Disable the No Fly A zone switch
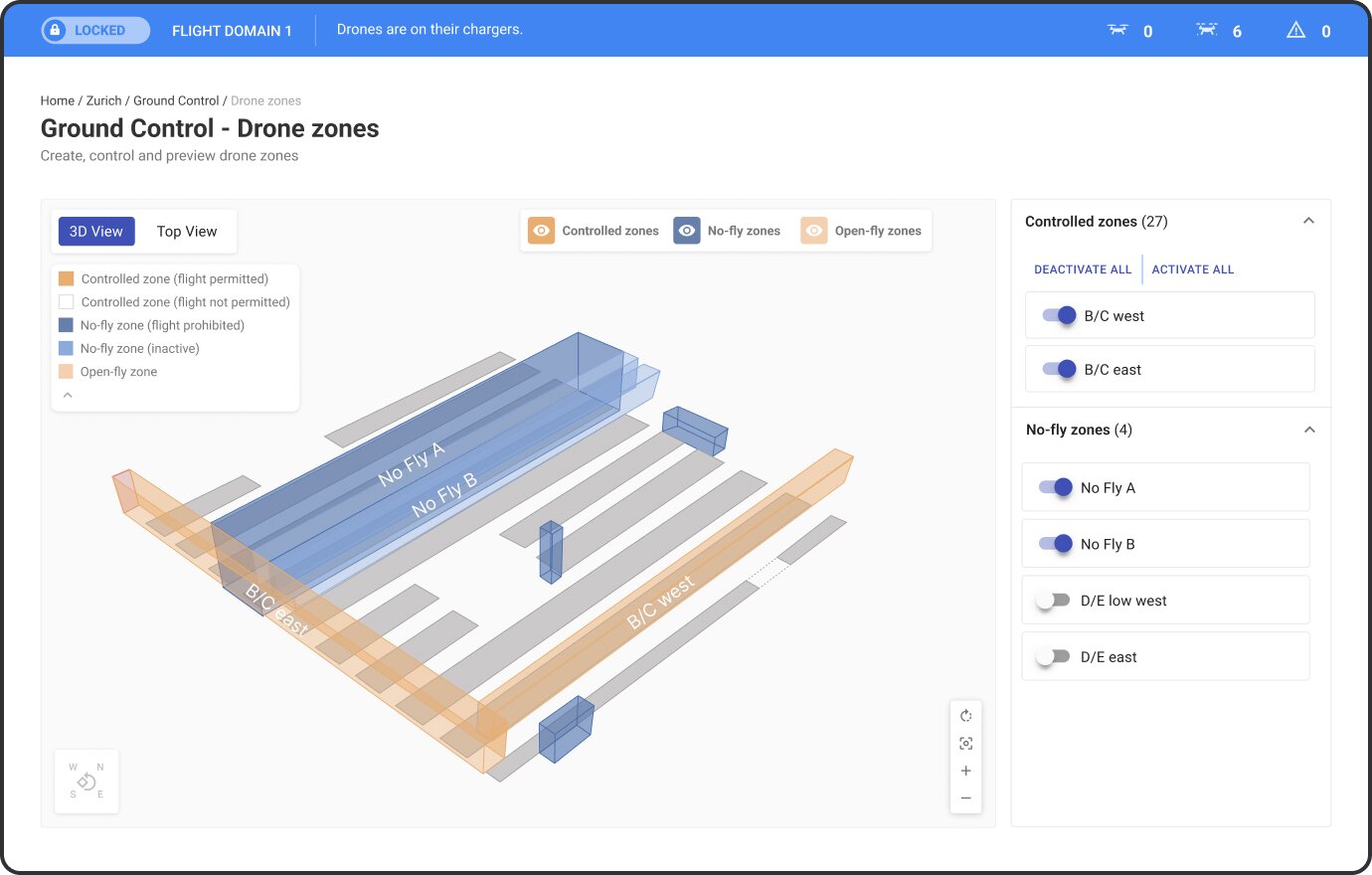The height and width of the screenshot is (875, 1372). click(1056, 488)
